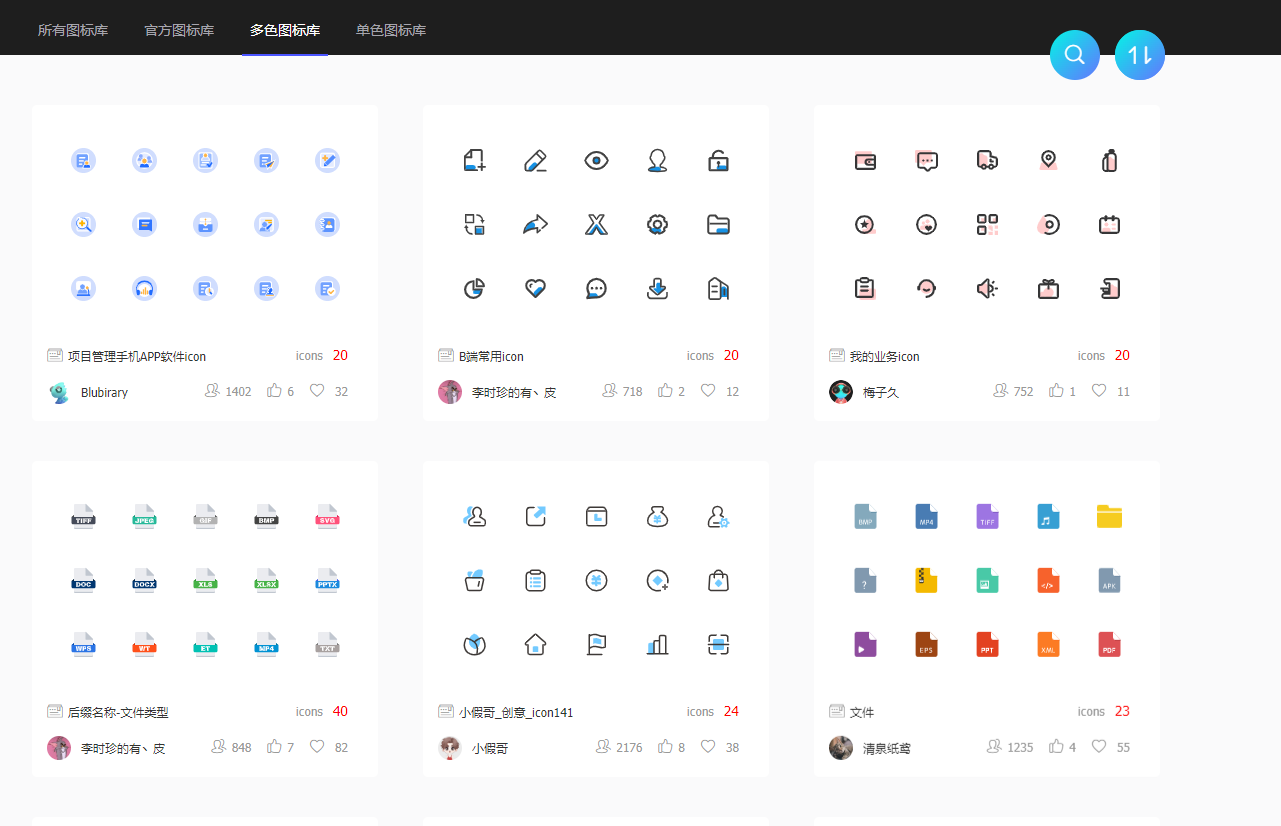Viewport: 1281px width, 826px height.
Task: Open 我的业务icon library title
Action: [x=884, y=356]
